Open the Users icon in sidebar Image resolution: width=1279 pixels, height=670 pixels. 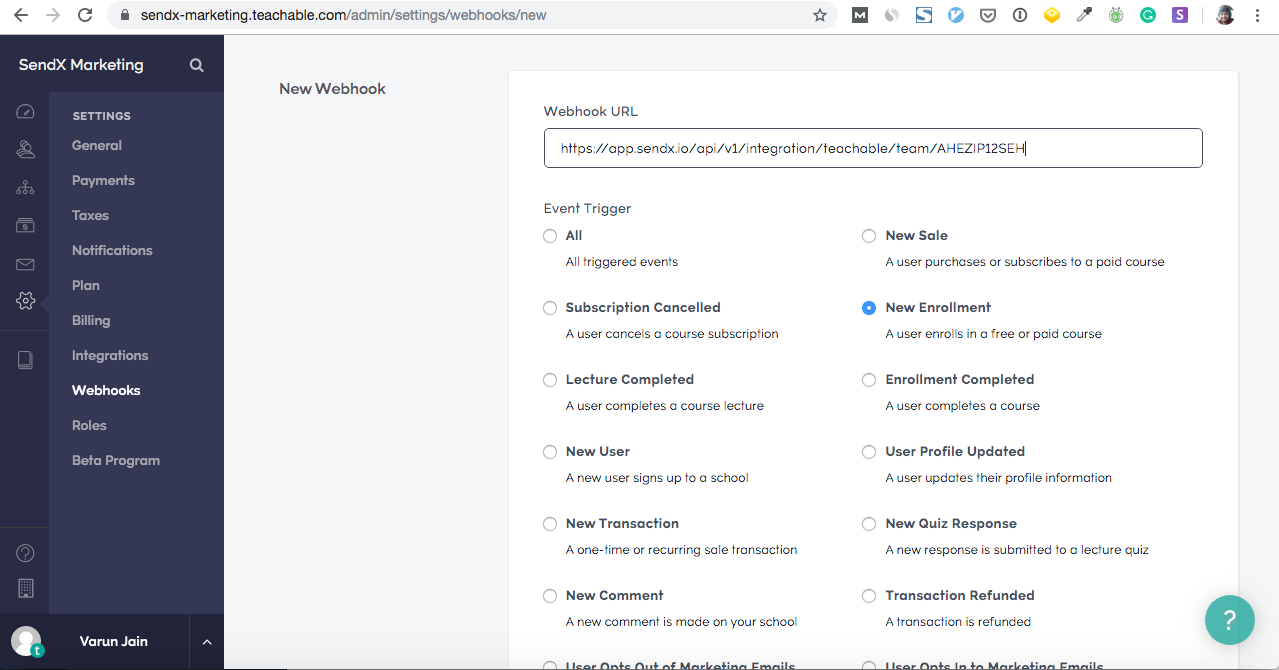pyautogui.click(x=25, y=150)
